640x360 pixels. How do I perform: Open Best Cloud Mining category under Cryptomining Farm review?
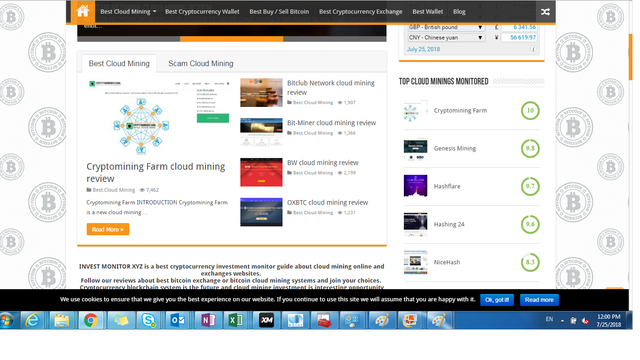pos(113,190)
